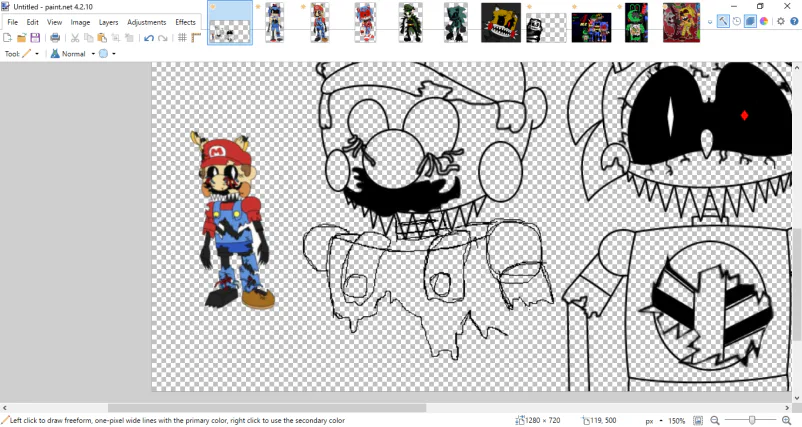Open the Image menu
This screenshot has width=802, height=427.
click(x=80, y=22)
